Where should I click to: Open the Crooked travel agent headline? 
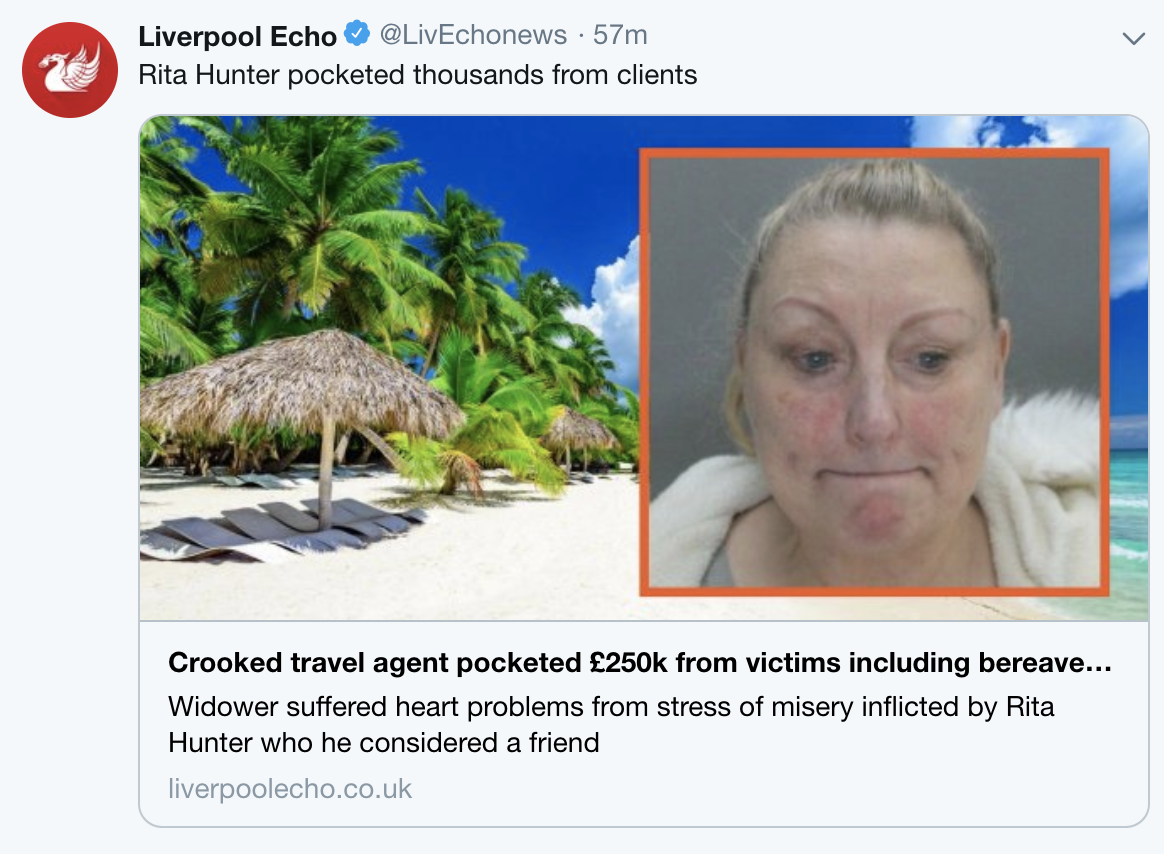pos(640,662)
